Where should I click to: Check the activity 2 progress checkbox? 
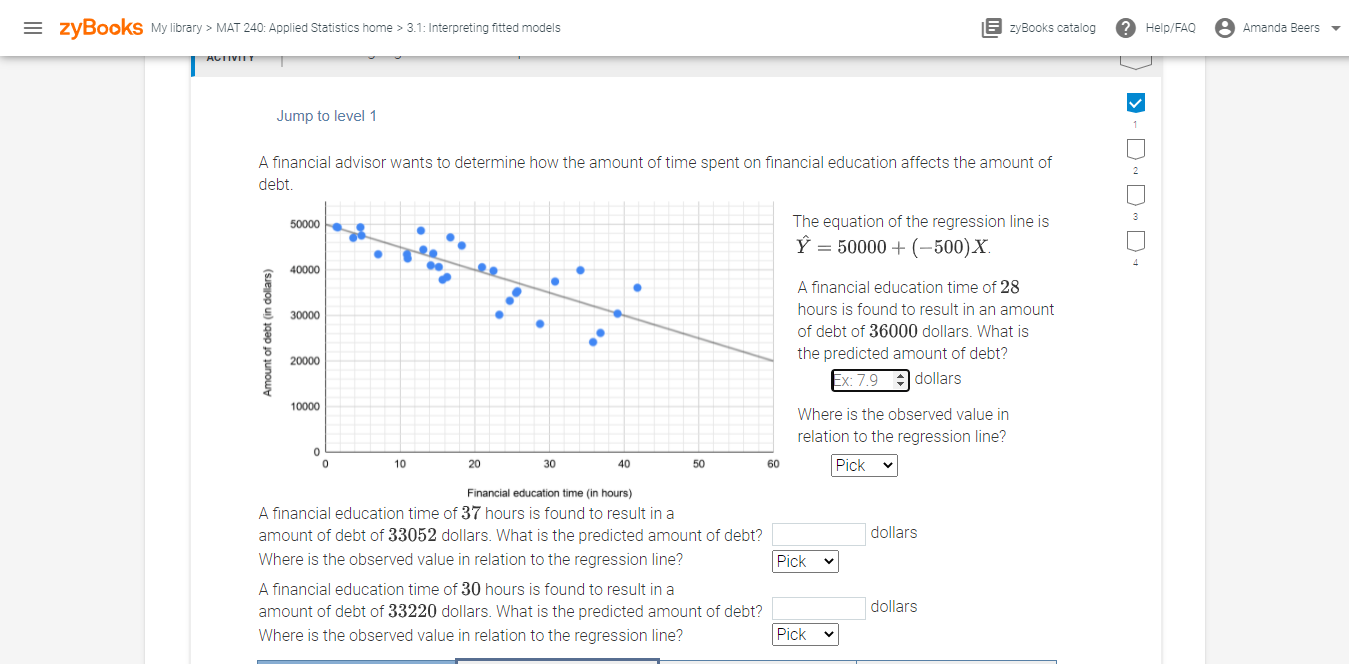point(1135,148)
